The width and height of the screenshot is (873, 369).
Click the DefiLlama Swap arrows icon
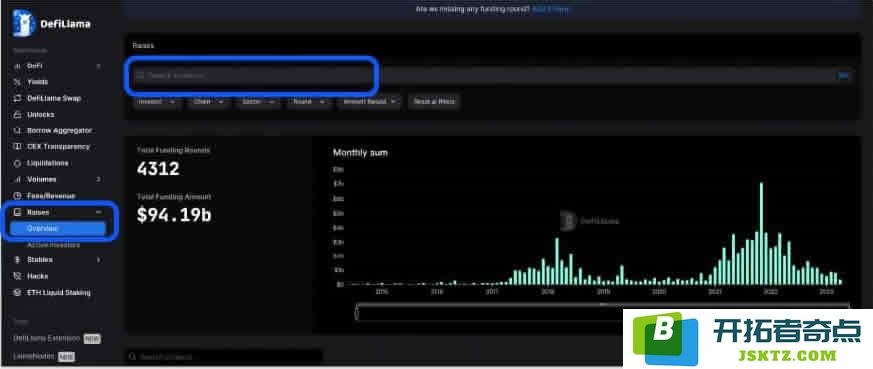(x=17, y=99)
